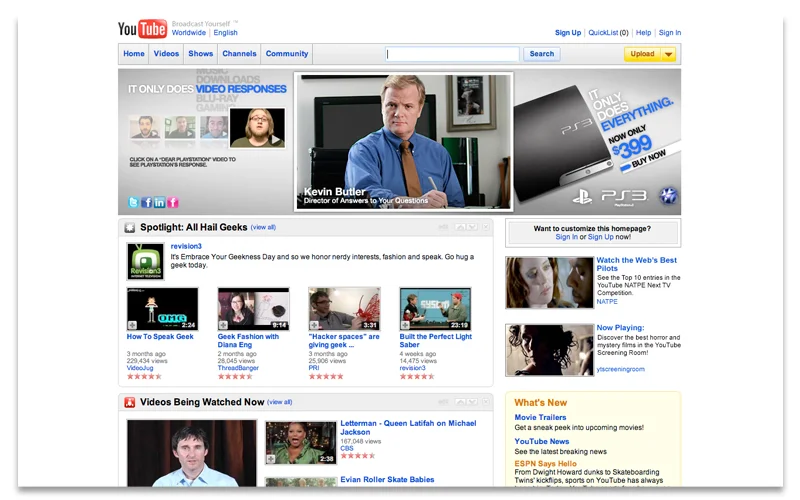Click view all beside Videos Being Watched Now
Viewport: 800px width, 500px height.
280,403
